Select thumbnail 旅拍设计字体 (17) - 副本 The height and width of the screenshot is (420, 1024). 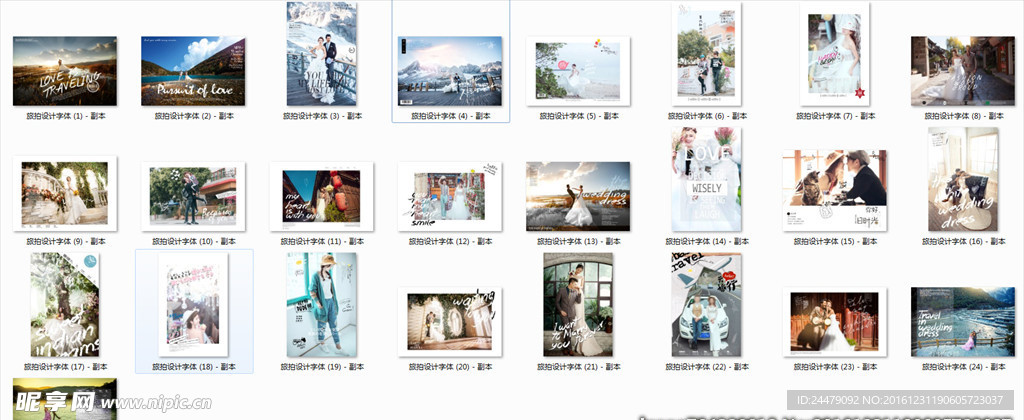point(65,304)
